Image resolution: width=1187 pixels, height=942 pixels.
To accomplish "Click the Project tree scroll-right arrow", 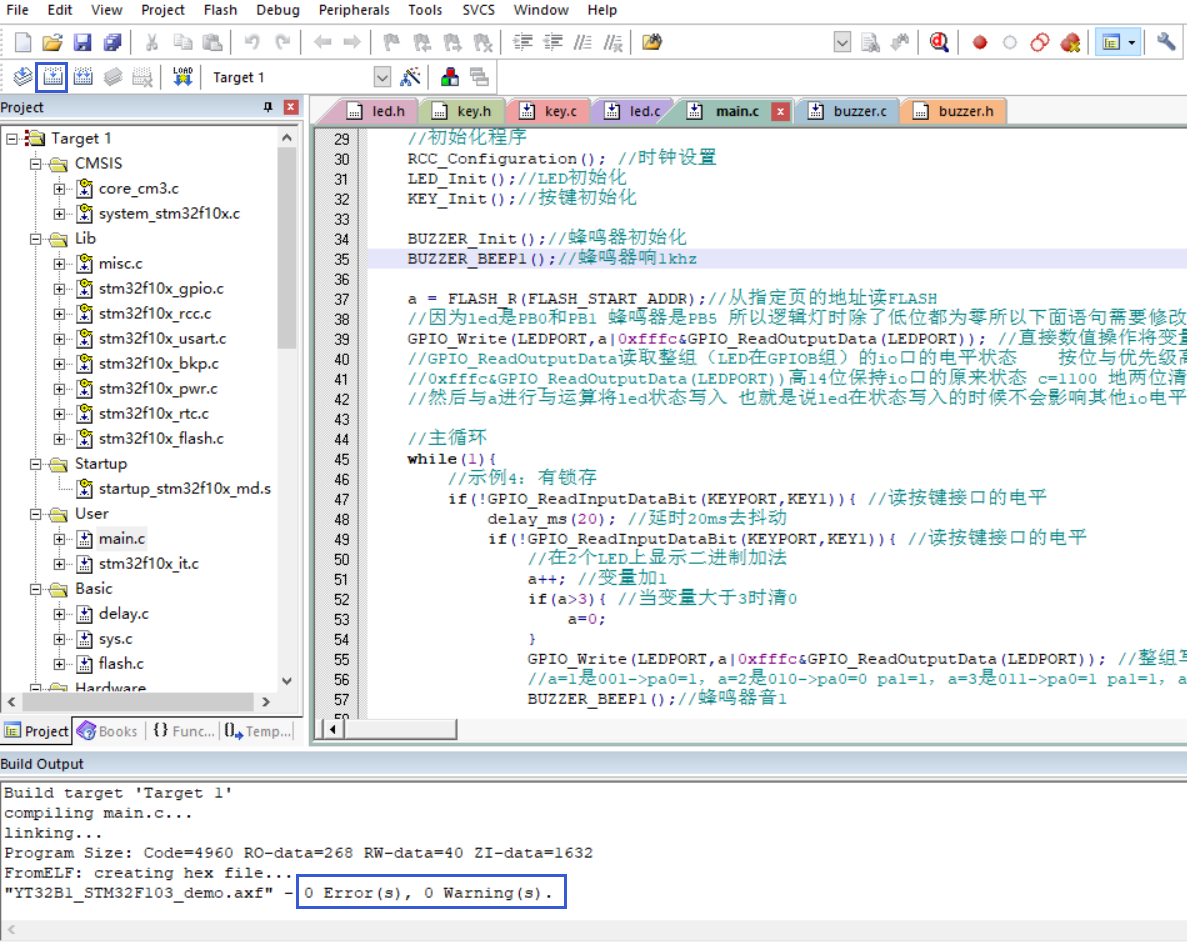I will [x=266, y=702].
